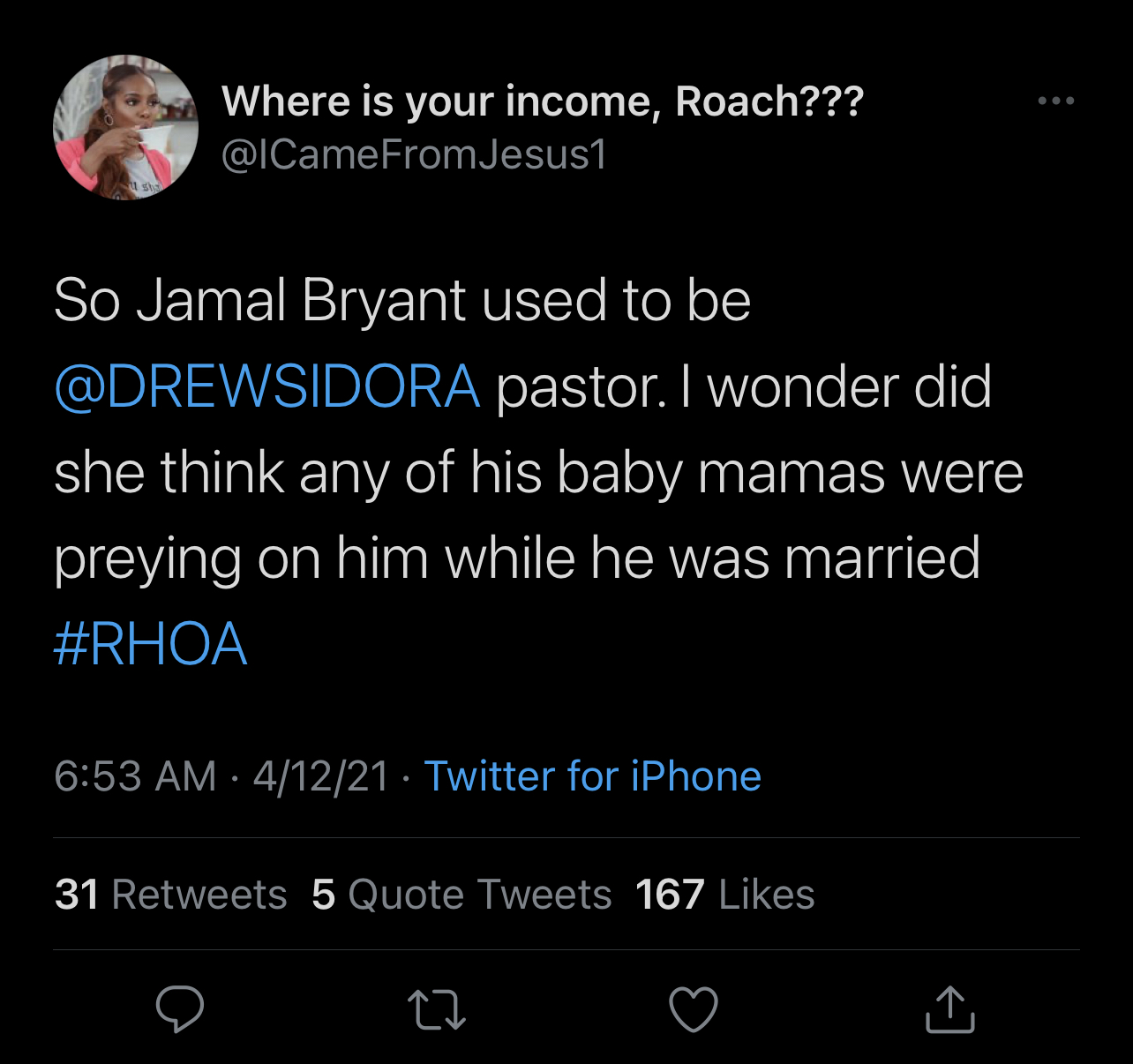Tap the 4/12/21 date

point(320,776)
